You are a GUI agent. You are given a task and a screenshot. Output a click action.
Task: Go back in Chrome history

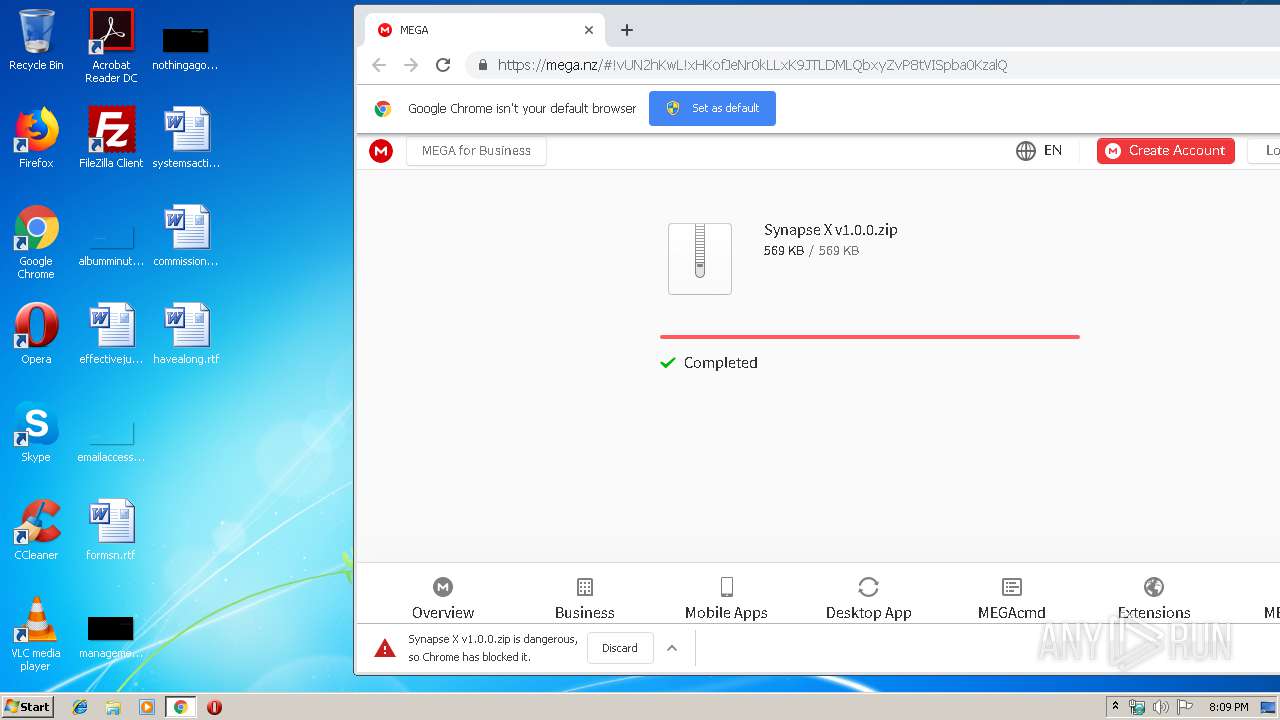(379, 65)
